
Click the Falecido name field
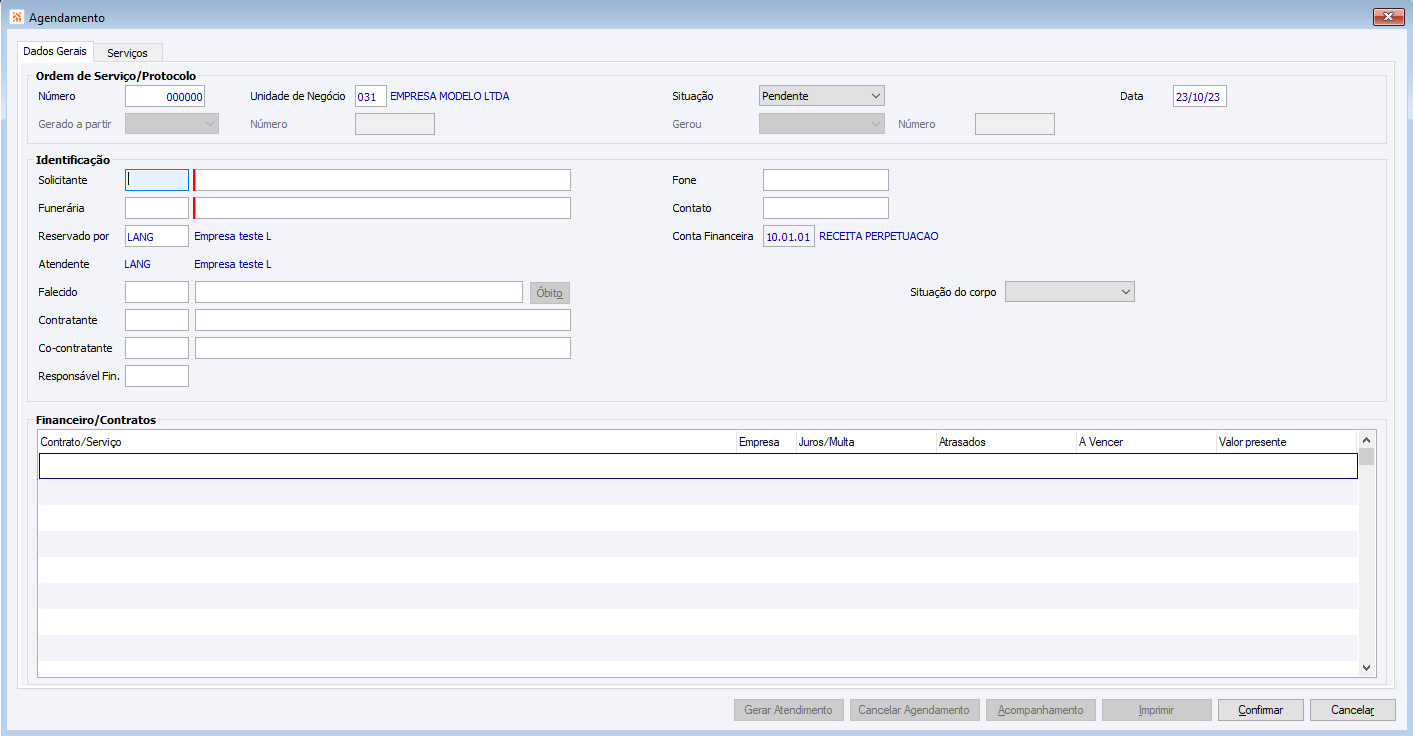point(359,292)
